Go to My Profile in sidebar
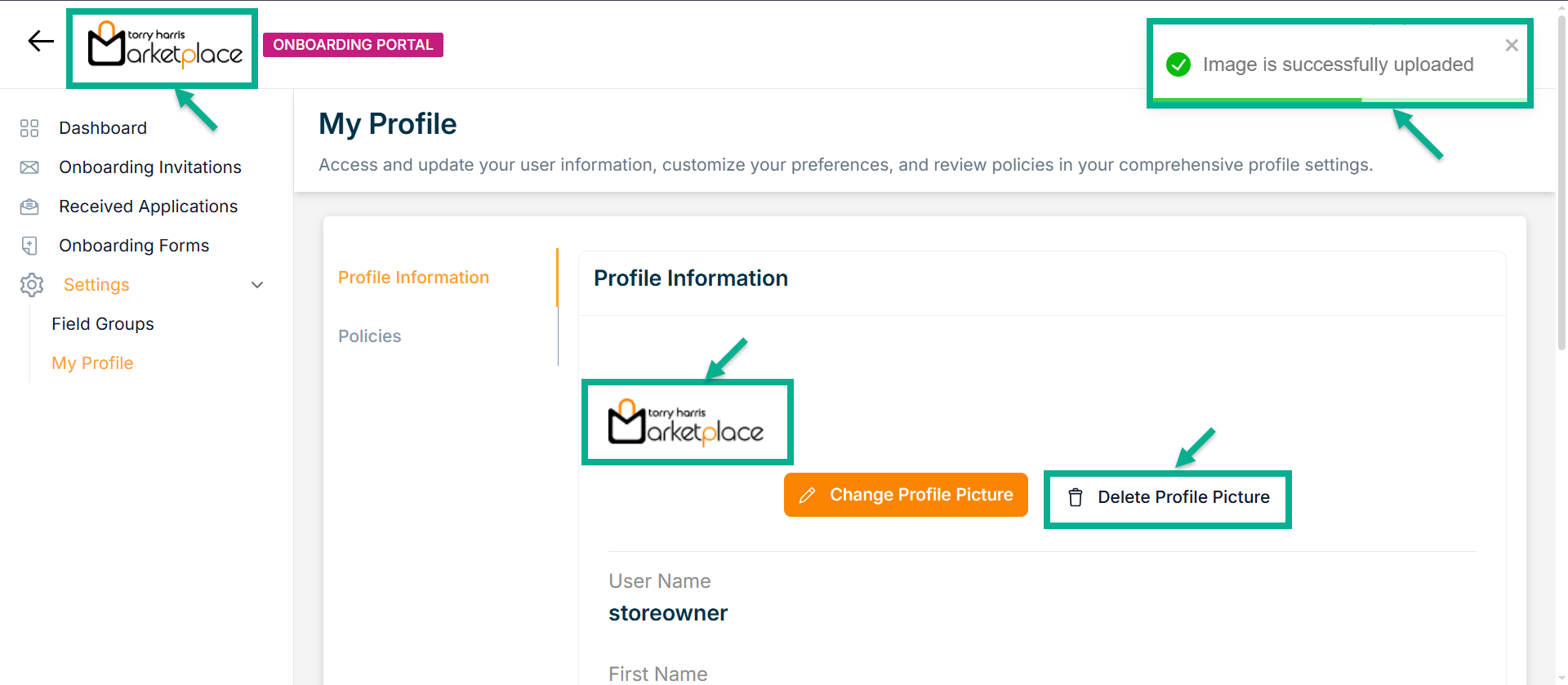 click(x=92, y=363)
